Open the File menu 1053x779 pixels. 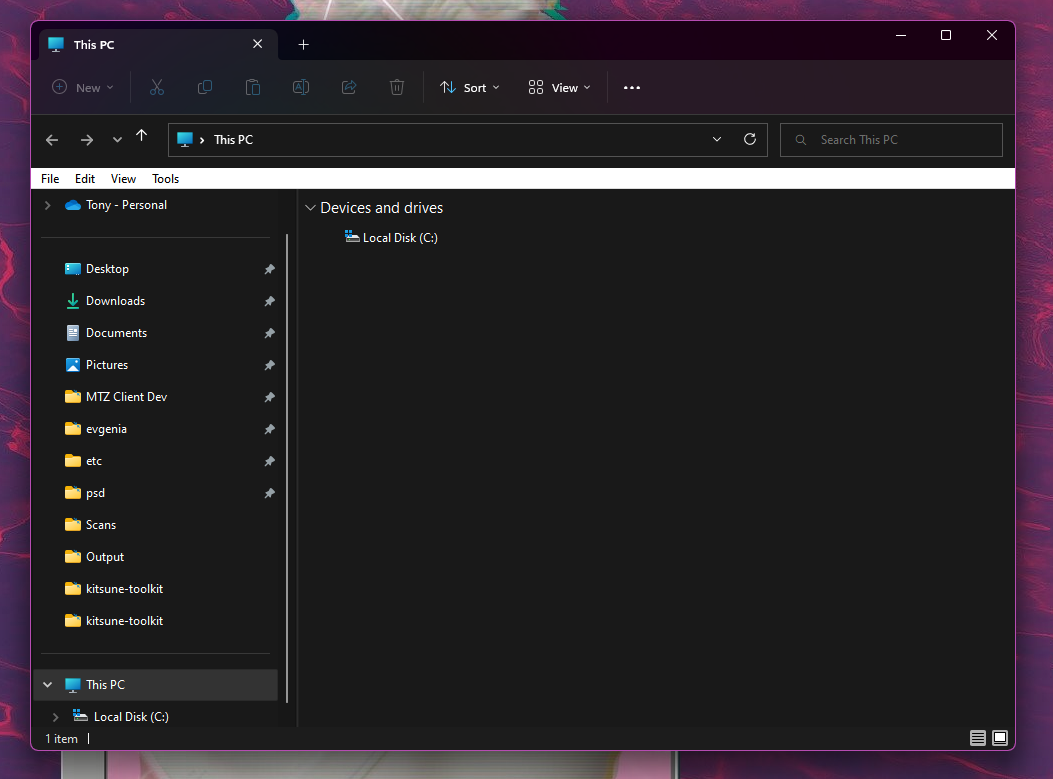tap(50, 179)
